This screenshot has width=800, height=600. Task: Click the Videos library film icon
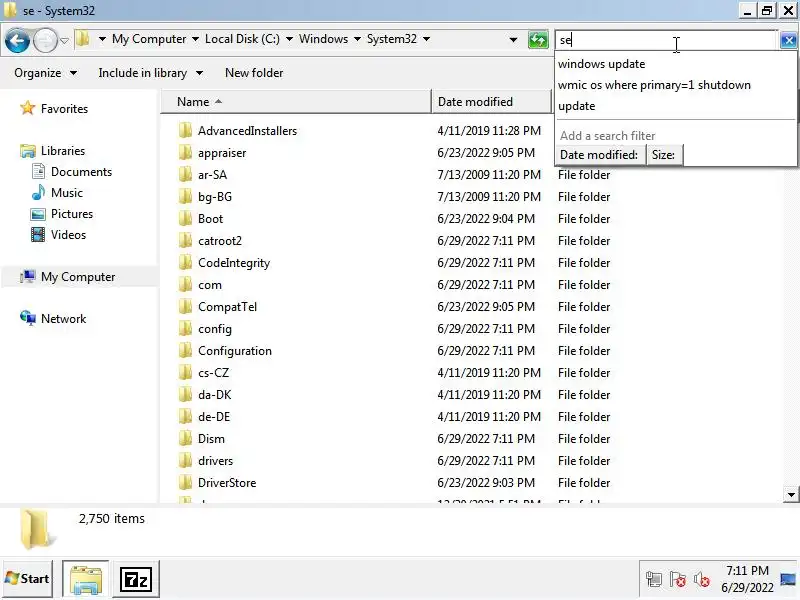[38, 235]
